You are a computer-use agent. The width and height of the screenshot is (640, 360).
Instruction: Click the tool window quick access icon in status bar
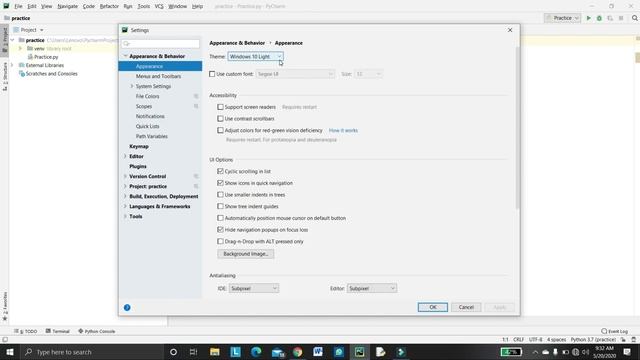[5, 340]
